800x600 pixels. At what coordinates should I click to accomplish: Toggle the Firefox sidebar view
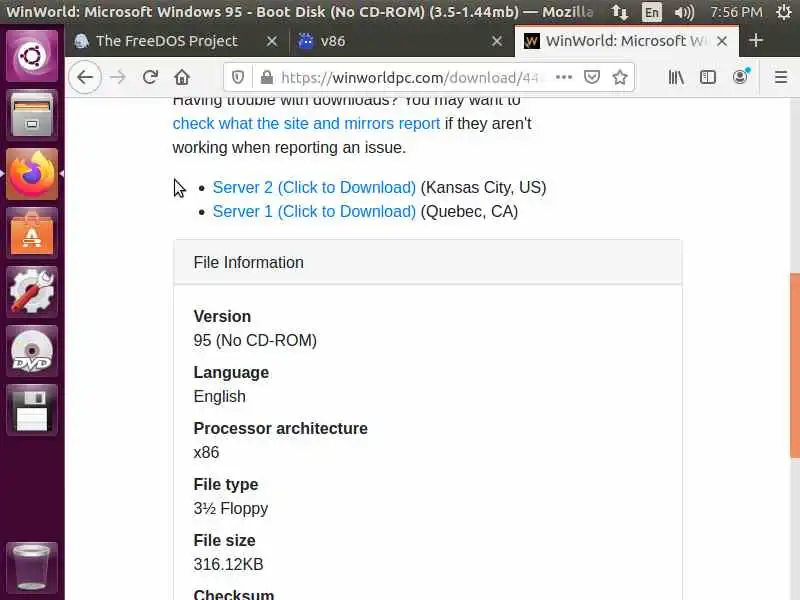tap(708, 78)
